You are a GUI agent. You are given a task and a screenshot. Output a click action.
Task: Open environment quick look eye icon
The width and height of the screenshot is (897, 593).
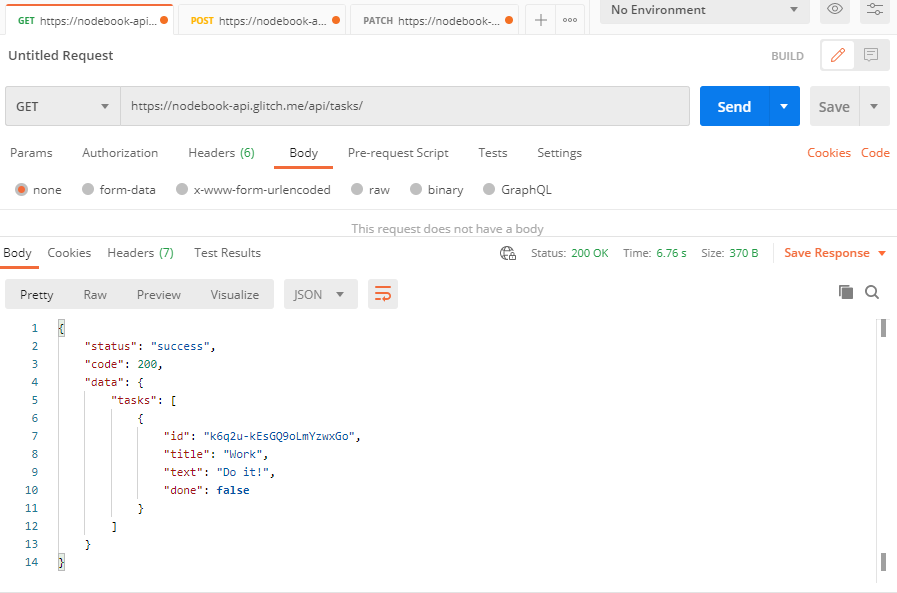834,10
